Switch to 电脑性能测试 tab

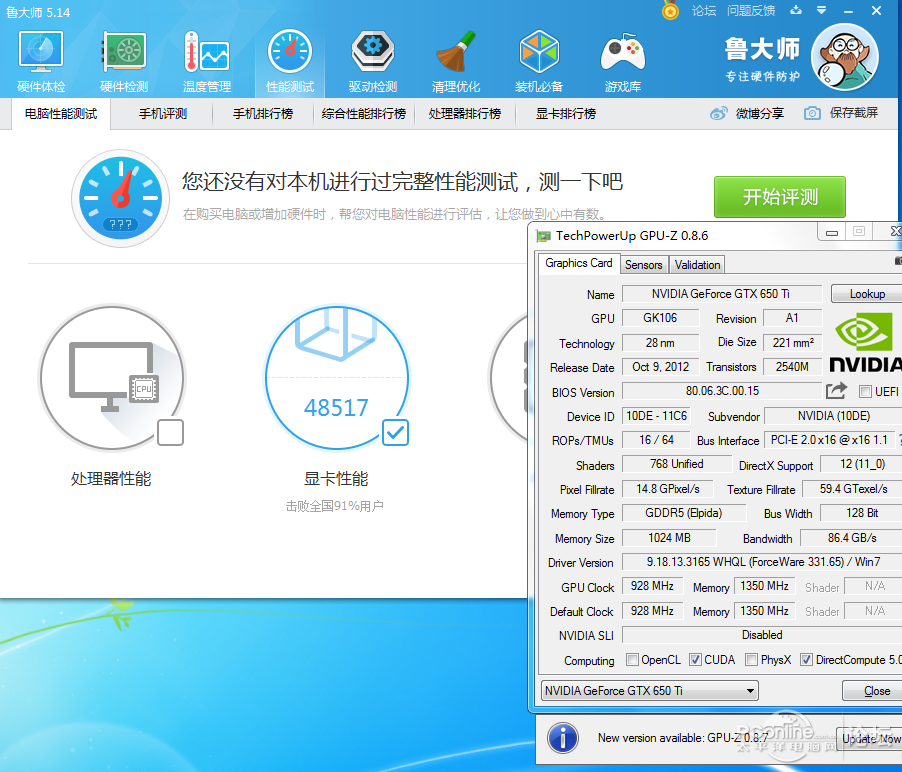click(61, 114)
